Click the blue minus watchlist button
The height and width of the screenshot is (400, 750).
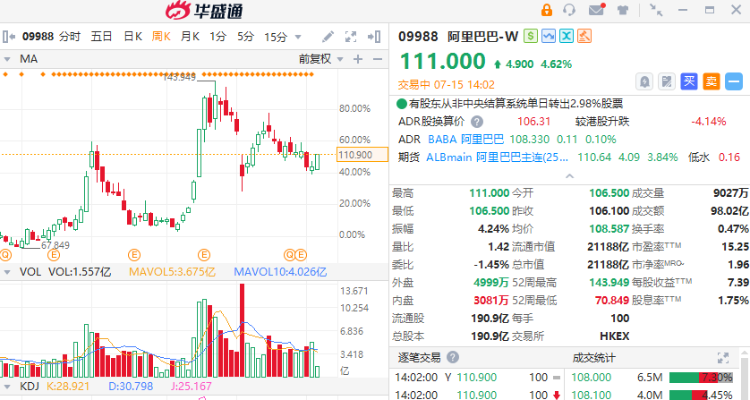(x=734, y=82)
